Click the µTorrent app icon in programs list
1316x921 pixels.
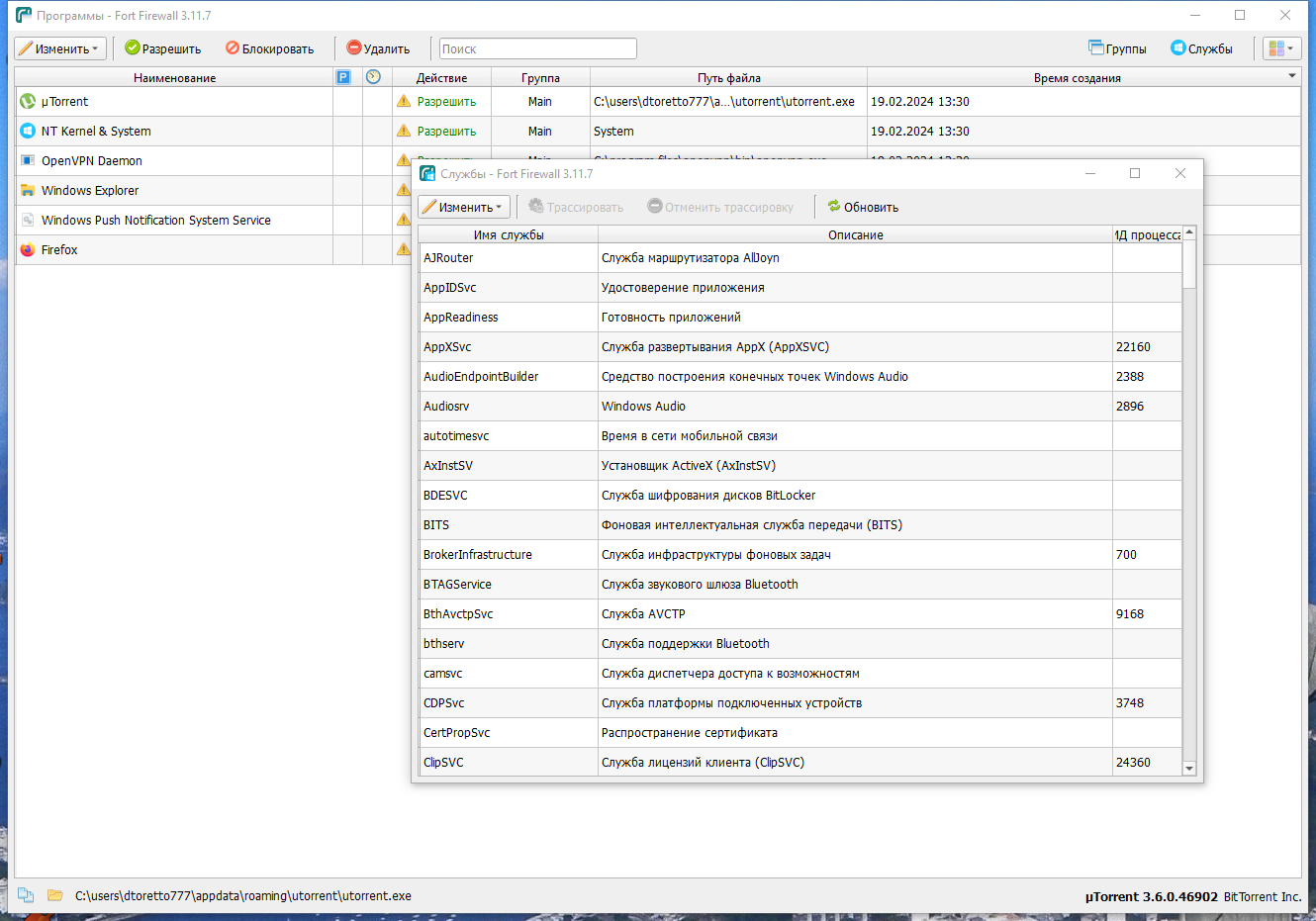point(28,101)
